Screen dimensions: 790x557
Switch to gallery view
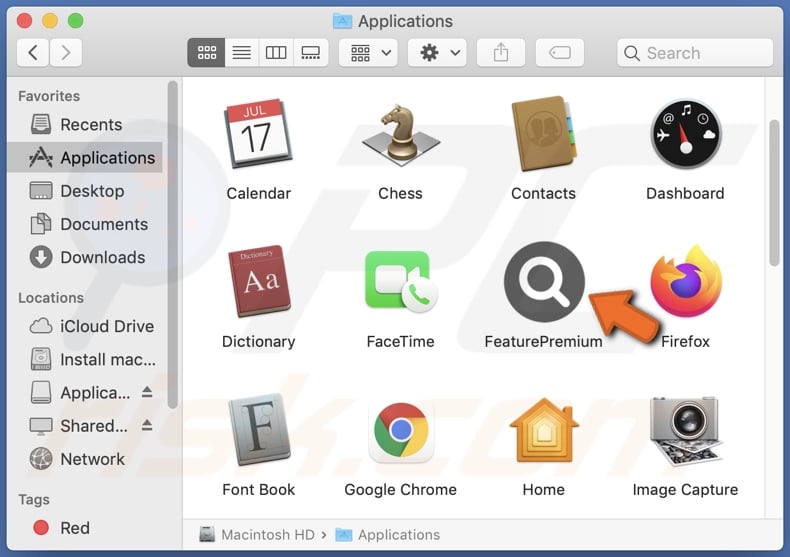coord(310,52)
